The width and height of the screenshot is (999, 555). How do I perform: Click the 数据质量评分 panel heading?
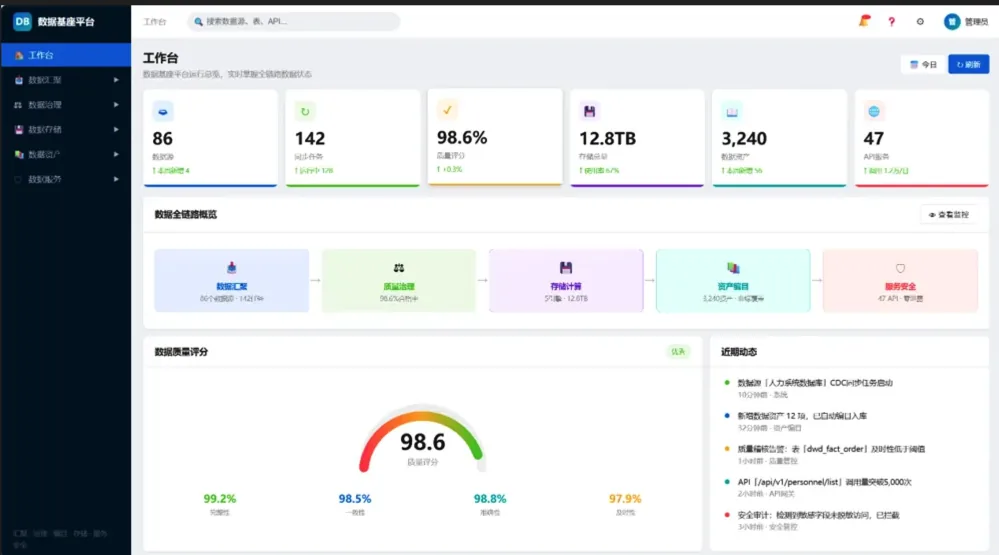pyautogui.click(x=181, y=352)
